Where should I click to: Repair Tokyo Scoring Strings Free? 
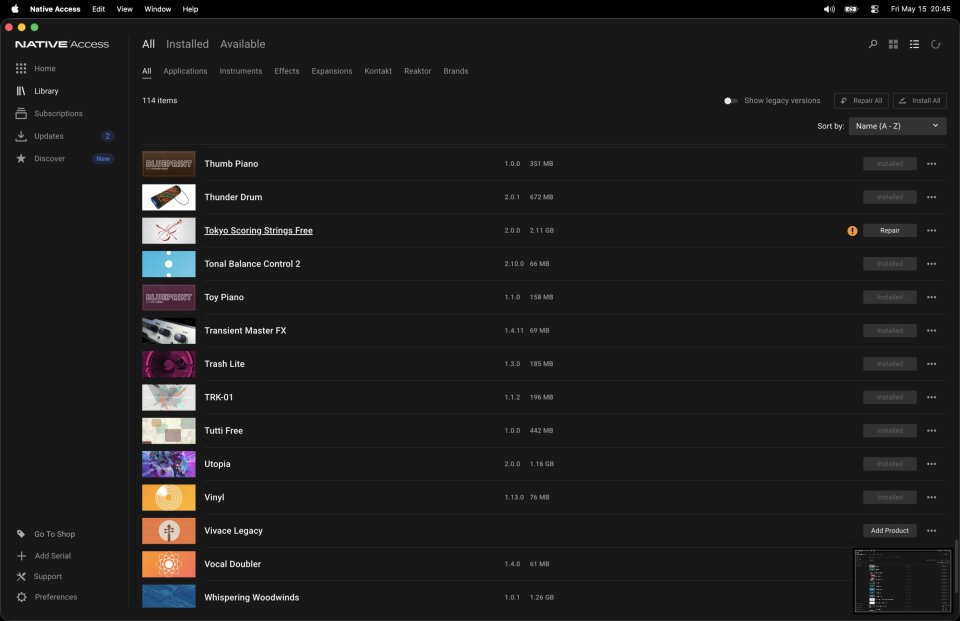(890, 231)
